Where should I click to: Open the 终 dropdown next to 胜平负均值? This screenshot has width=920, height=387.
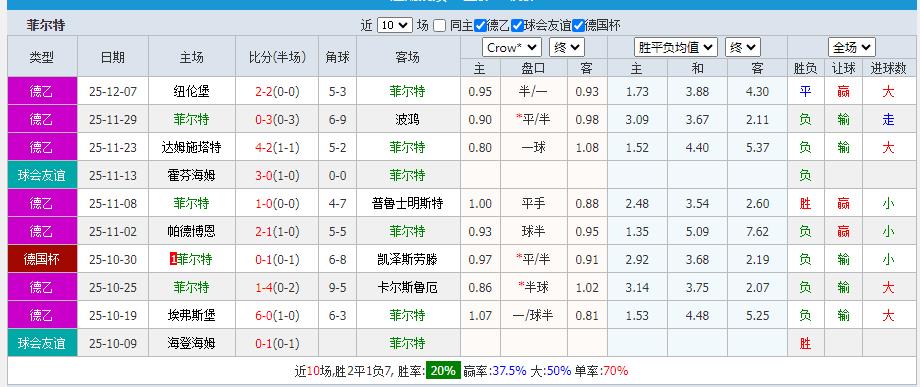click(x=743, y=47)
